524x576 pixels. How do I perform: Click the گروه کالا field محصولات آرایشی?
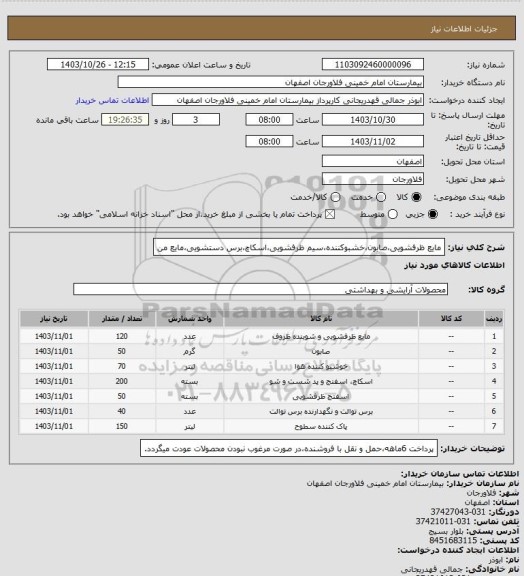(x=260, y=290)
